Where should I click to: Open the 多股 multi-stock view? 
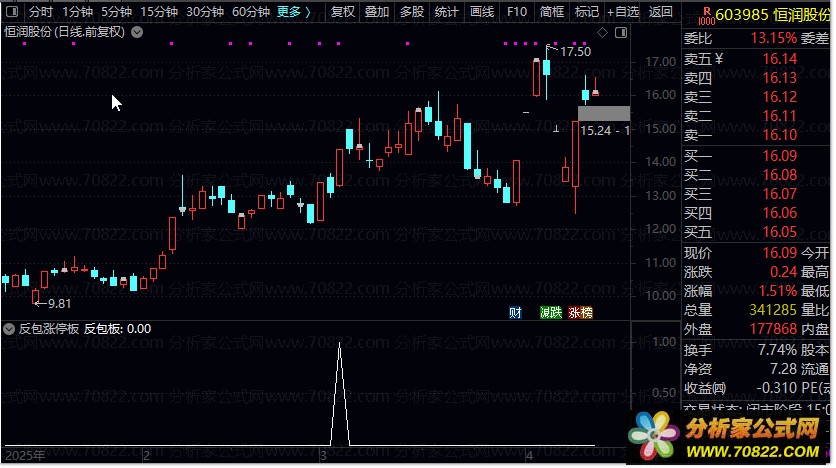coord(412,11)
